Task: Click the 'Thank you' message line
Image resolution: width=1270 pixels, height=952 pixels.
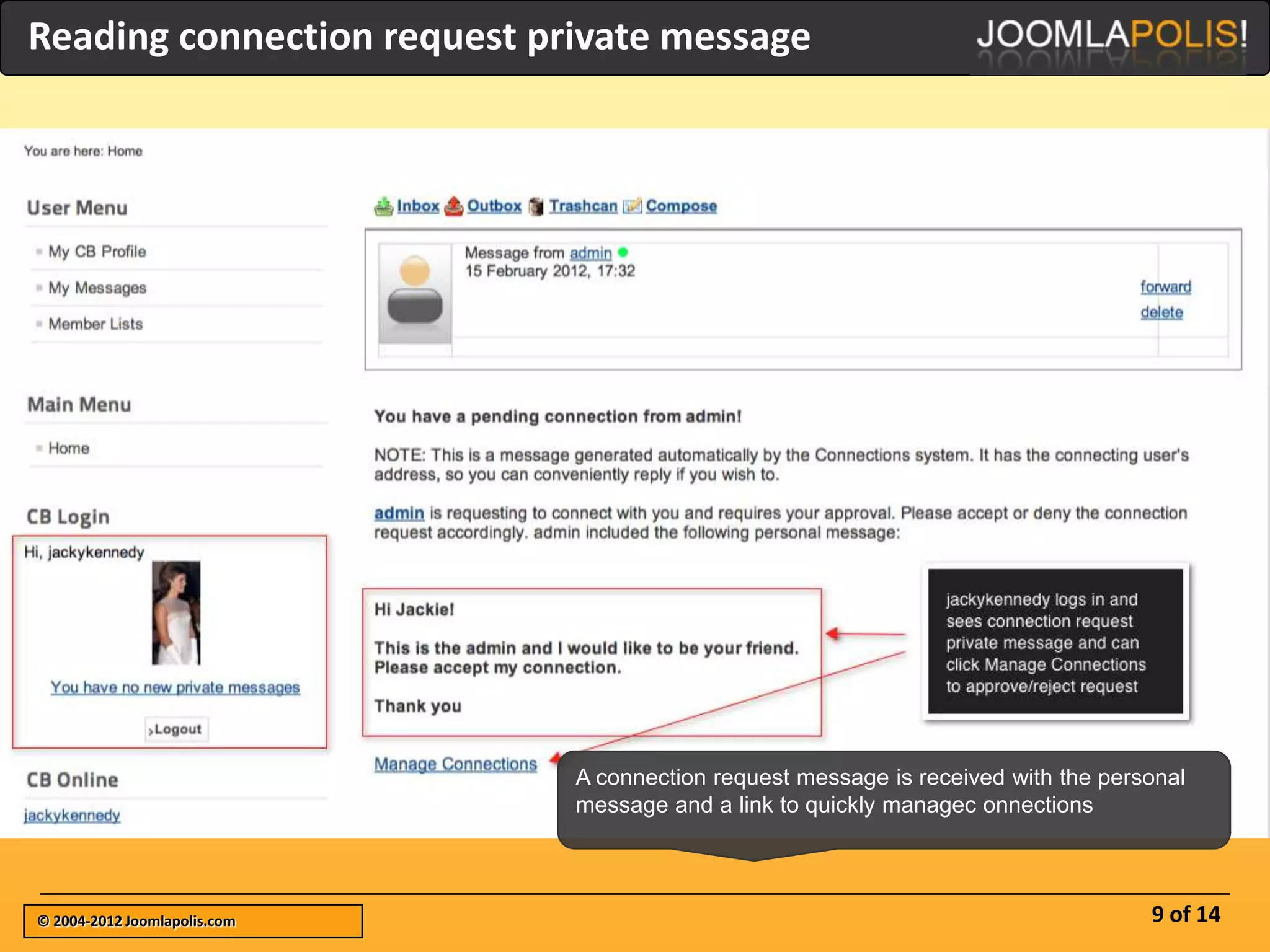Action: pyautogui.click(x=418, y=707)
